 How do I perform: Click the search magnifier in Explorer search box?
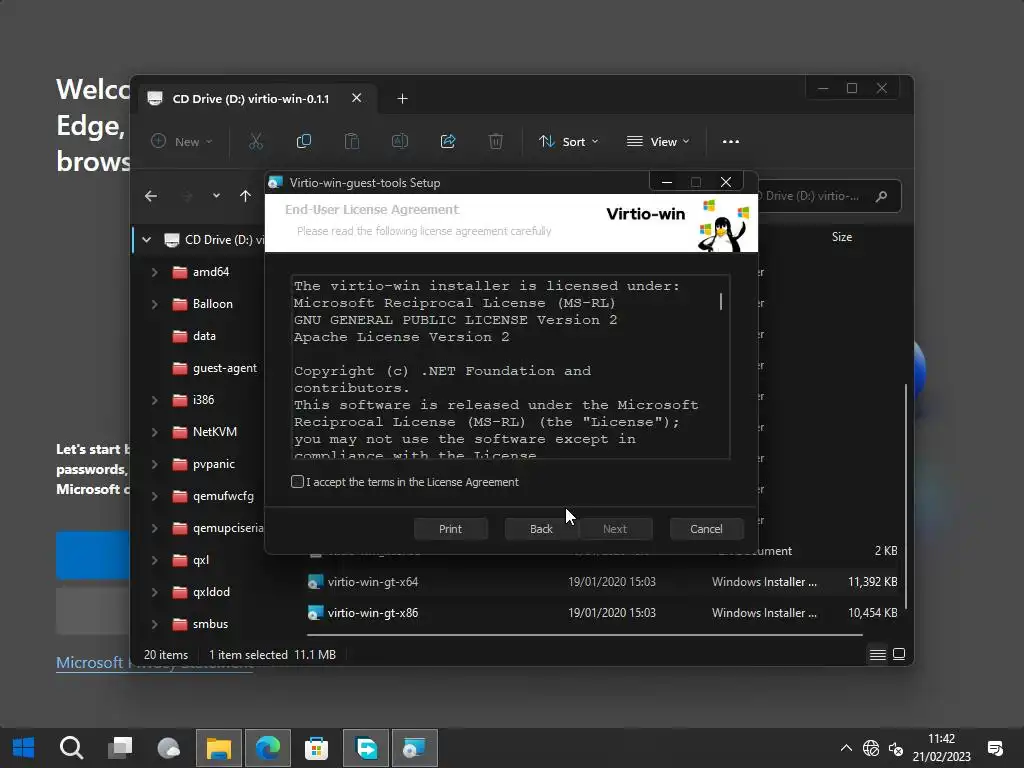881,196
